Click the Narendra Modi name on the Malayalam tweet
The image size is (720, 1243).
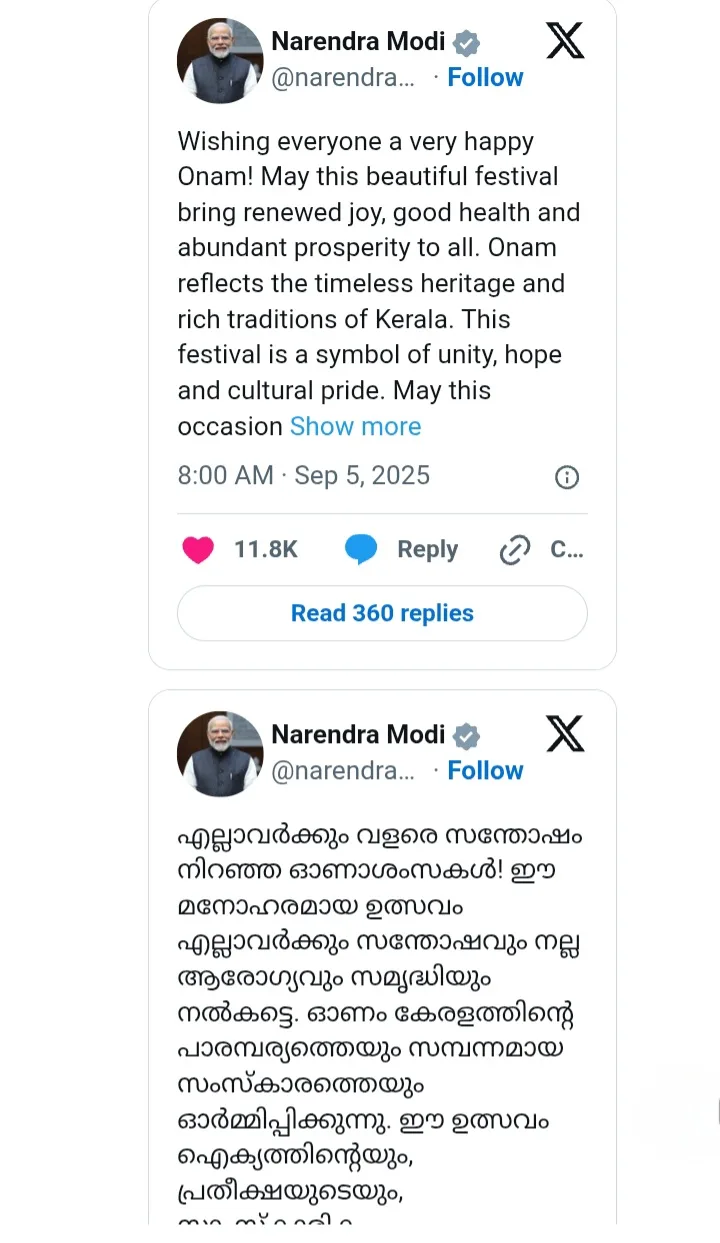pyautogui.click(x=358, y=734)
